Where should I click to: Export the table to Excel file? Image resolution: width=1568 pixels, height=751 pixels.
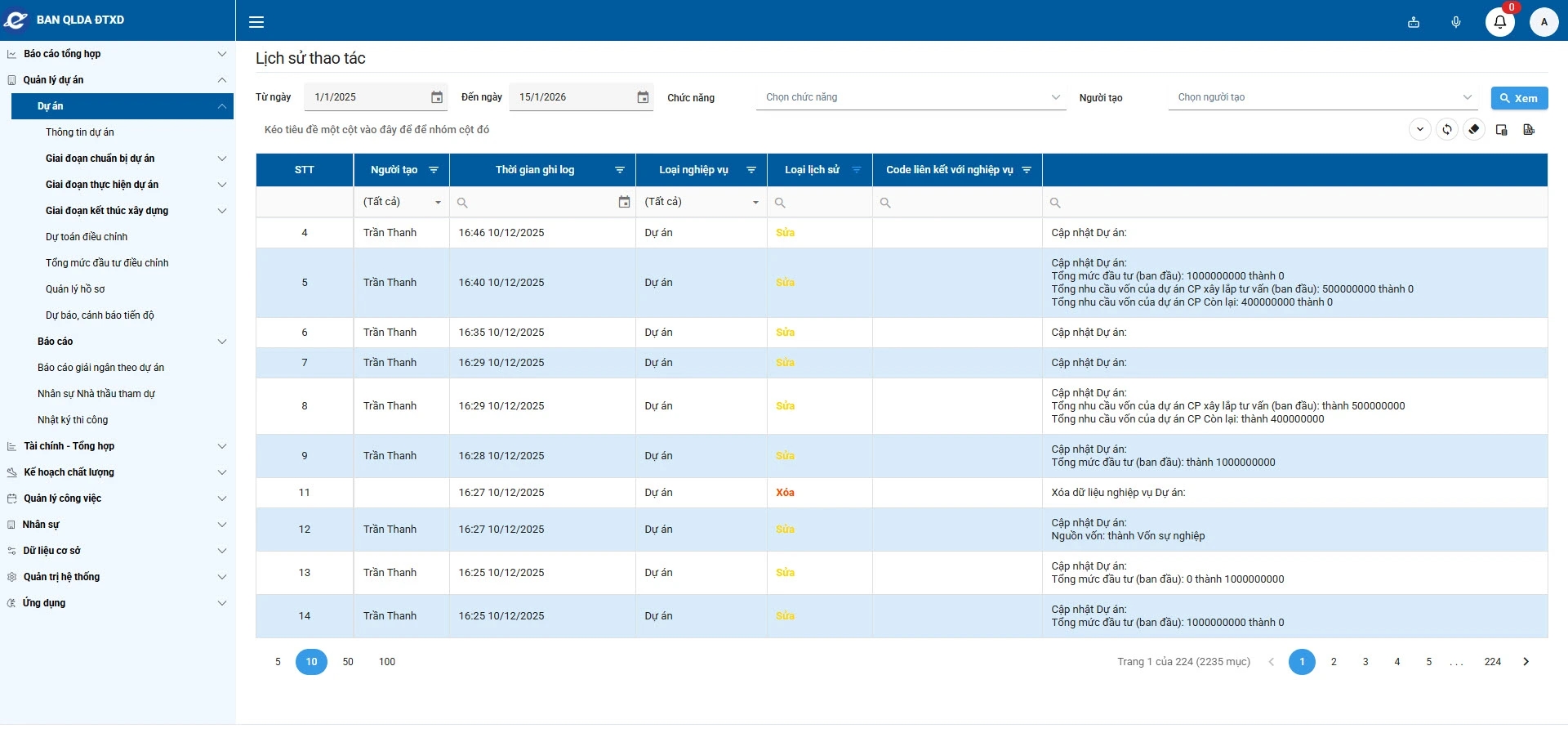(1529, 130)
